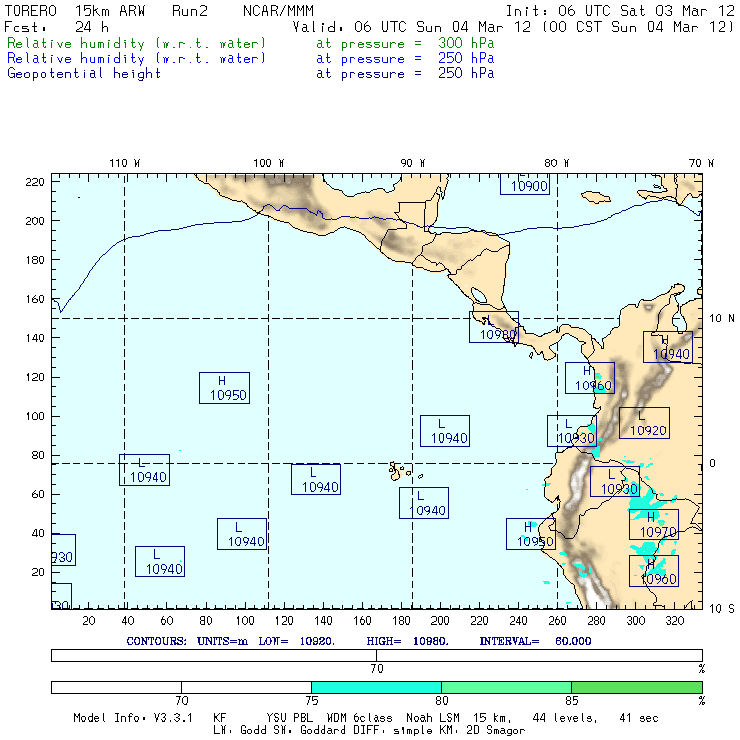Click the '70 W' longitude label
740x740 pixels.
coord(701,163)
